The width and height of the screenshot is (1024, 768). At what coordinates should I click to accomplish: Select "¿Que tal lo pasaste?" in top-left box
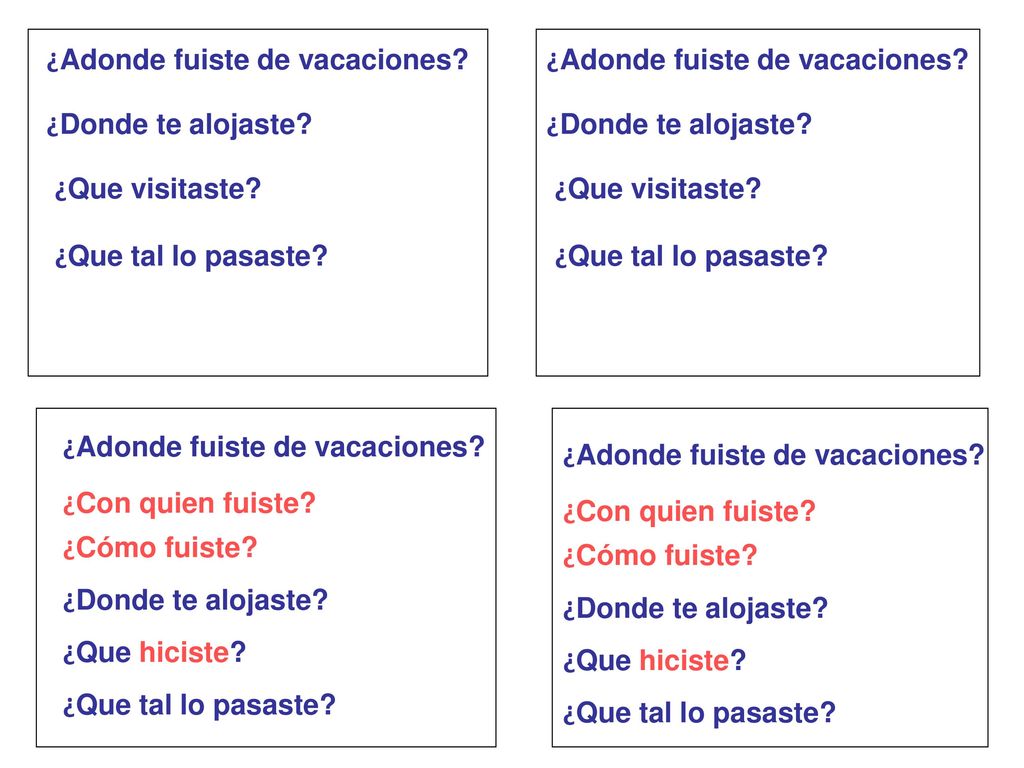coord(191,256)
